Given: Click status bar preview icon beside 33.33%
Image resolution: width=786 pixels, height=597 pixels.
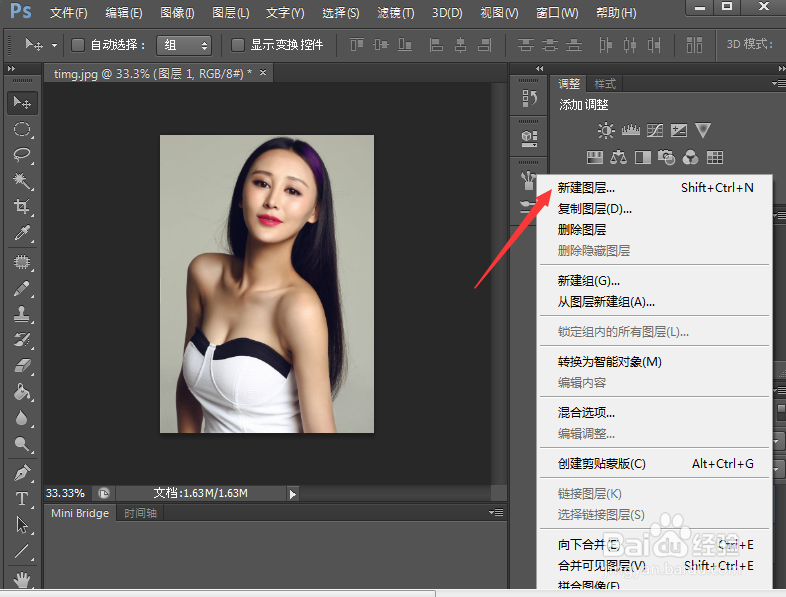Looking at the screenshot, I should 104,494.
